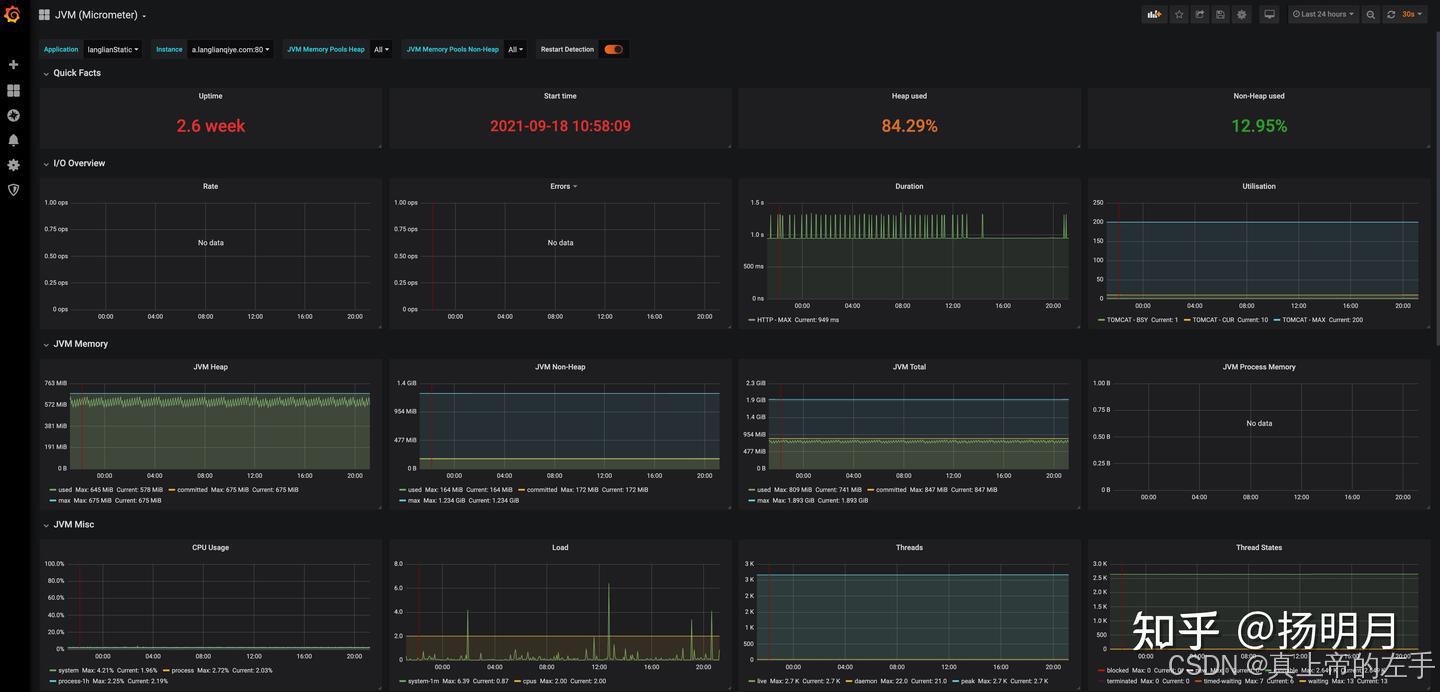Image resolution: width=1440 pixels, height=692 pixels.
Task: Open the Utilisation panel title menu
Action: 1259,186
